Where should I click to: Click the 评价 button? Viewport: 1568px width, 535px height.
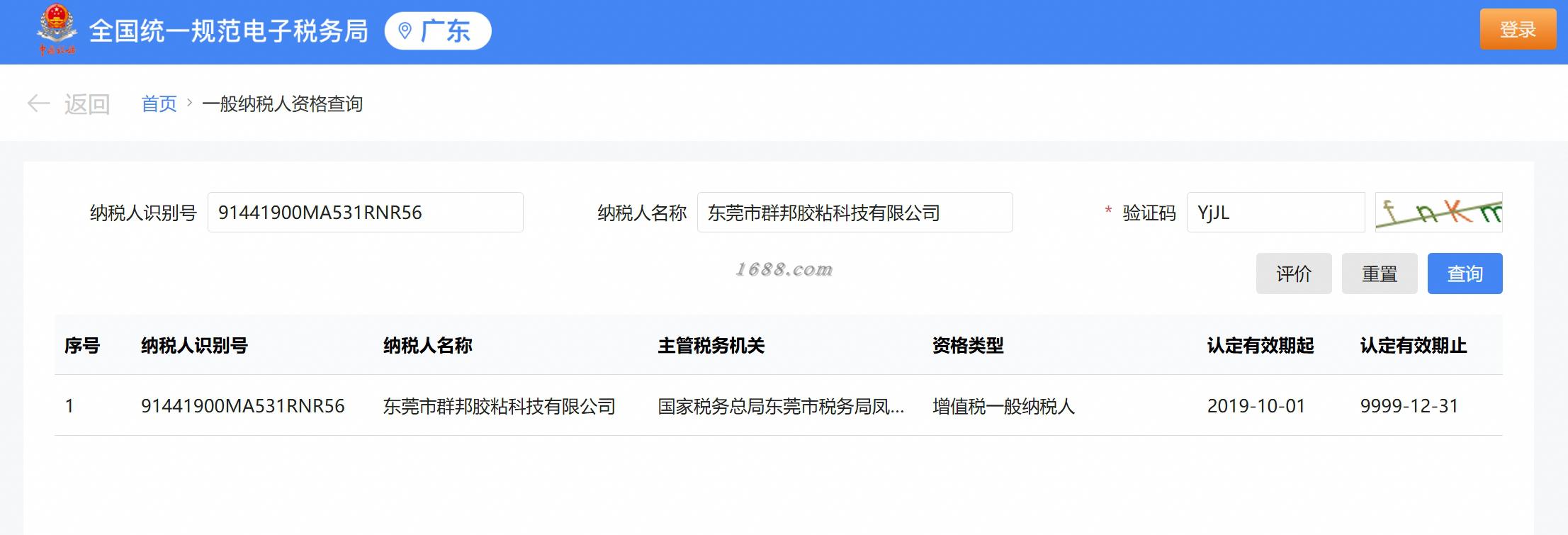pyautogui.click(x=1294, y=274)
